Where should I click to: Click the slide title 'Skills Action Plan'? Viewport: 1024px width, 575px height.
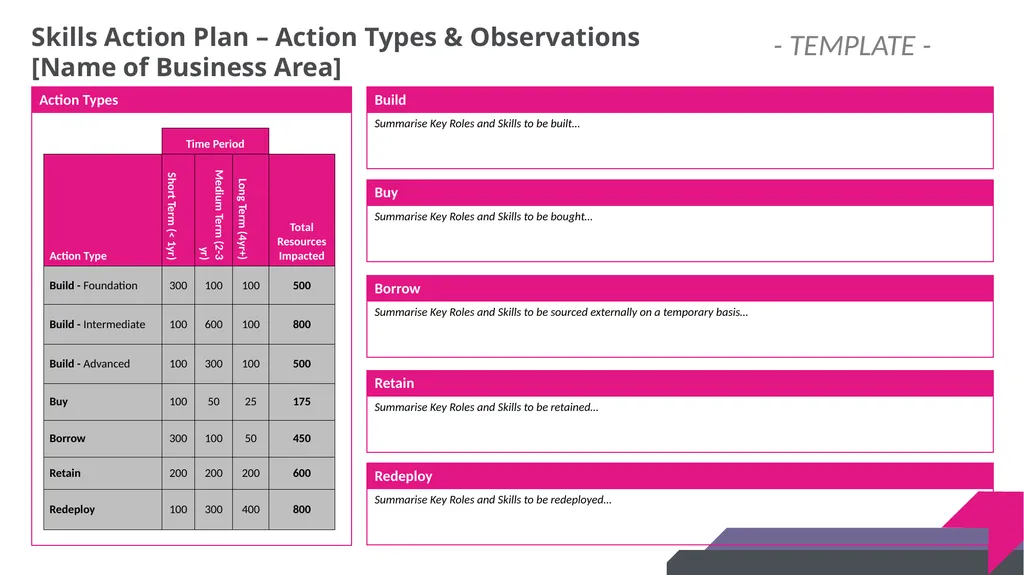pos(140,37)
